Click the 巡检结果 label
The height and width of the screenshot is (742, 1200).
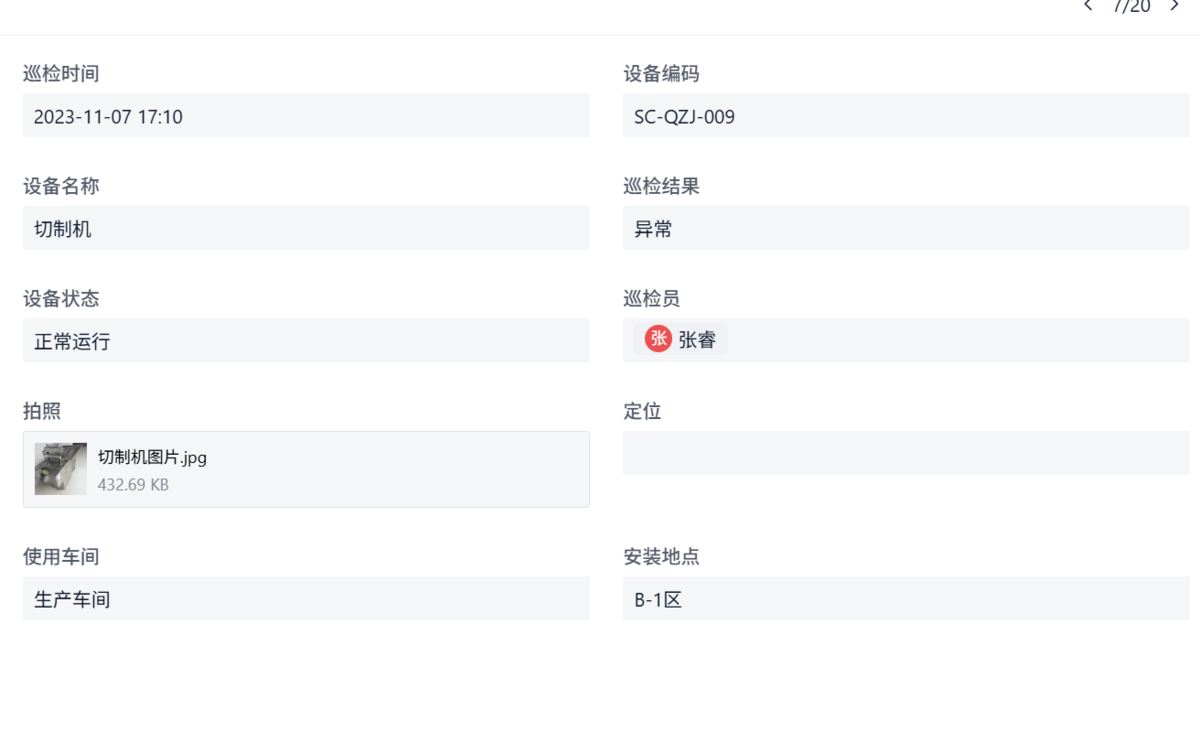pos(661,186)
